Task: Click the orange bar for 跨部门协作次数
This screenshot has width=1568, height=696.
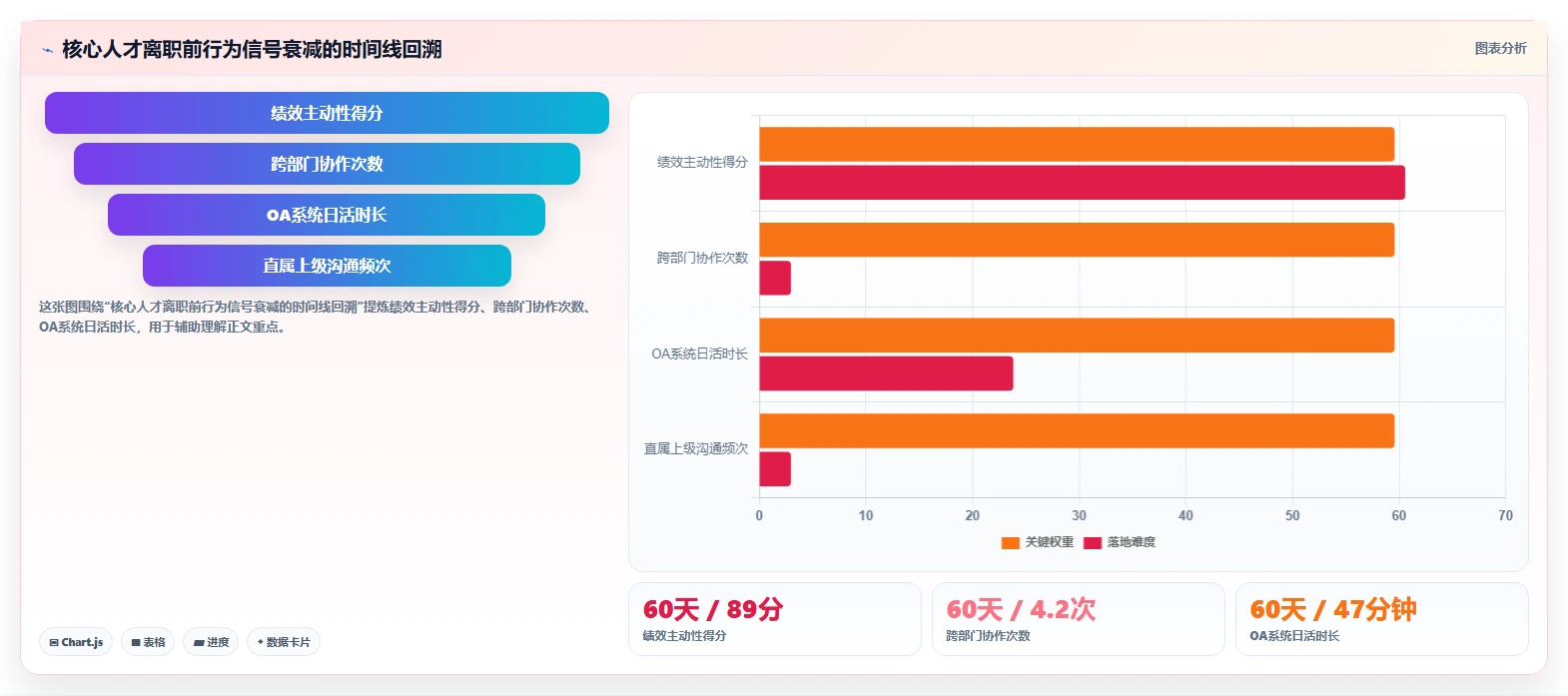Action: (1077, 240)
